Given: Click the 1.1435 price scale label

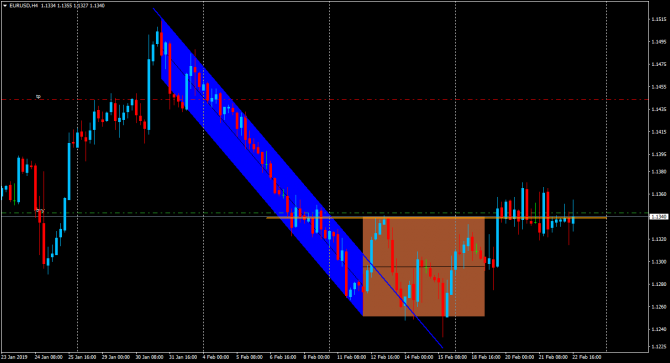Looking at the screenshot, I should coord(658,109).
